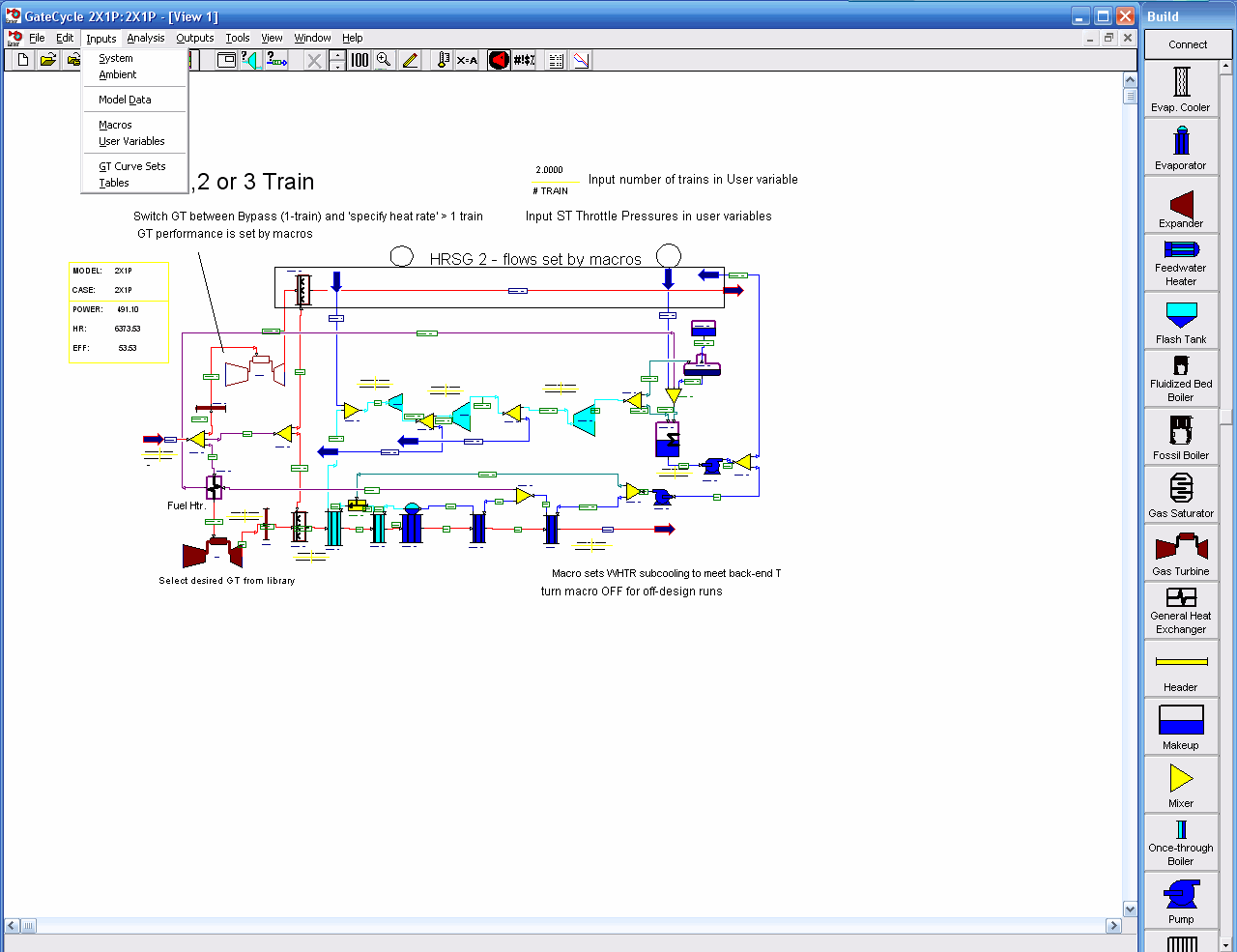Image resolution: width=1237 pixels, height=952 pixels.
Task: Select Macros menu entry
Action: pos(134,125)
